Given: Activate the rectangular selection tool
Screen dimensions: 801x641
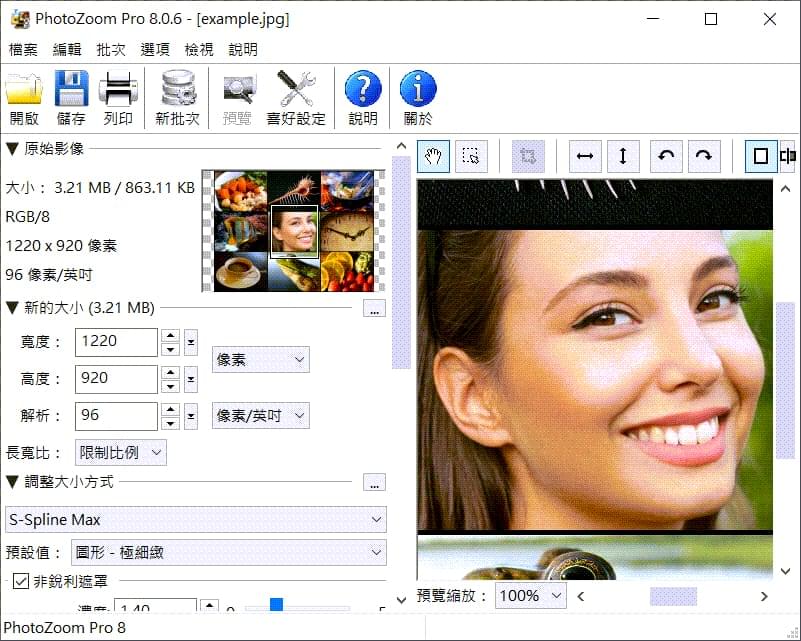Looking at the screenshot, I should pos(470,156).
